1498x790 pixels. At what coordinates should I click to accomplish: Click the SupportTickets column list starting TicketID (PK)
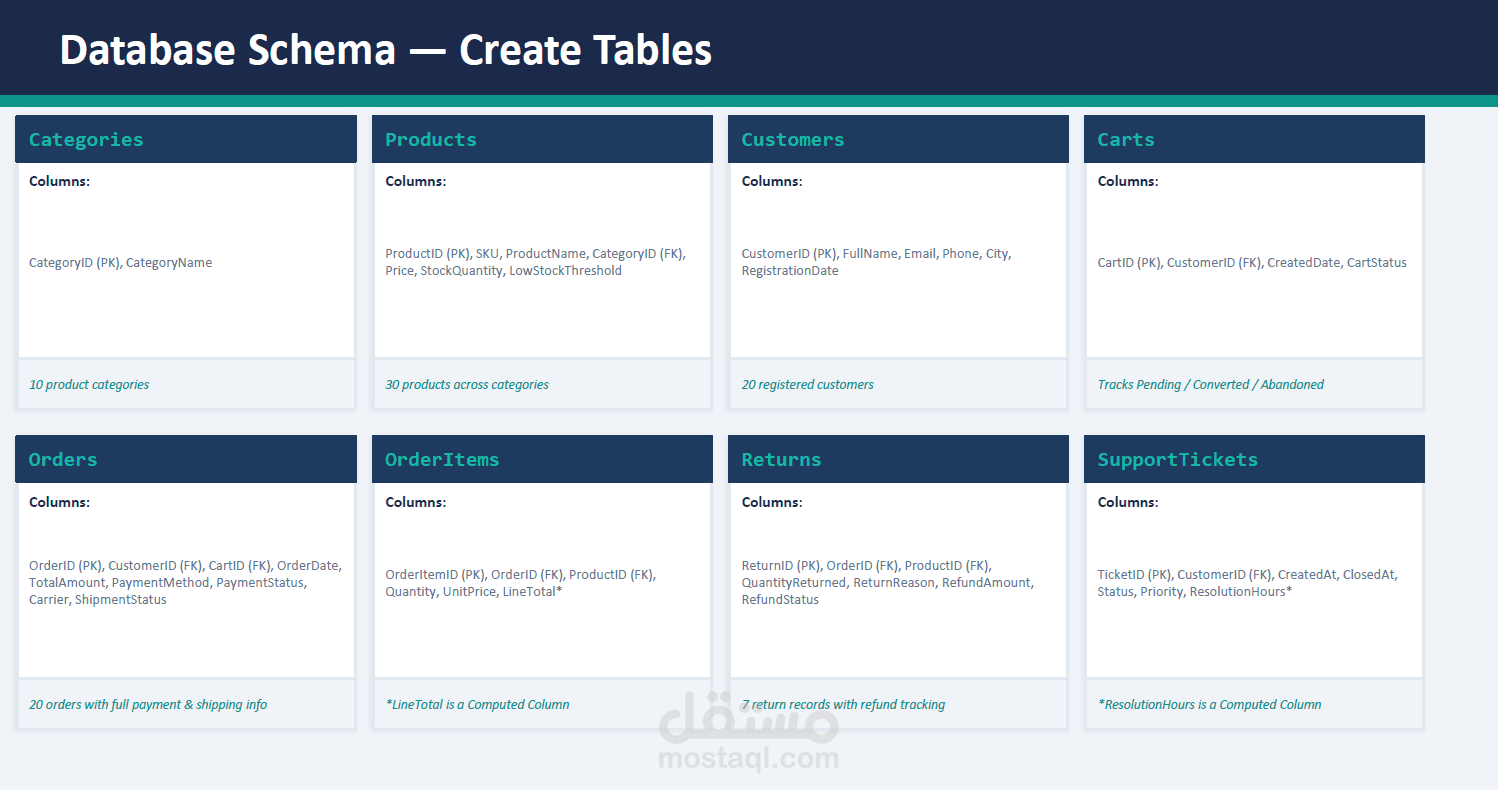point(1247,583)
